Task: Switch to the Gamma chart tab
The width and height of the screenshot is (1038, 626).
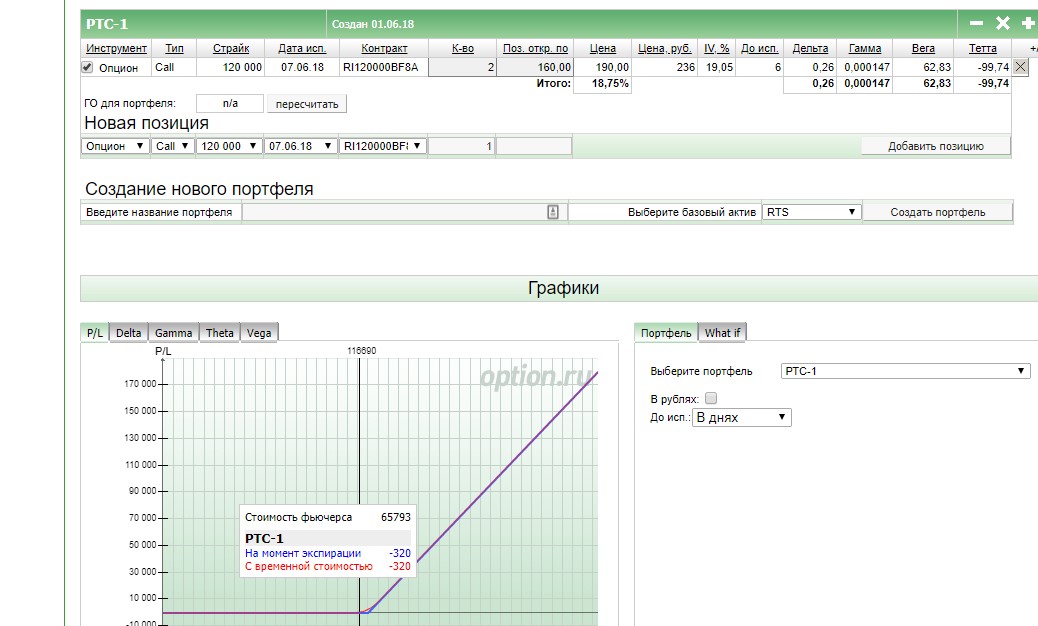Action: [x=173, y=333]
